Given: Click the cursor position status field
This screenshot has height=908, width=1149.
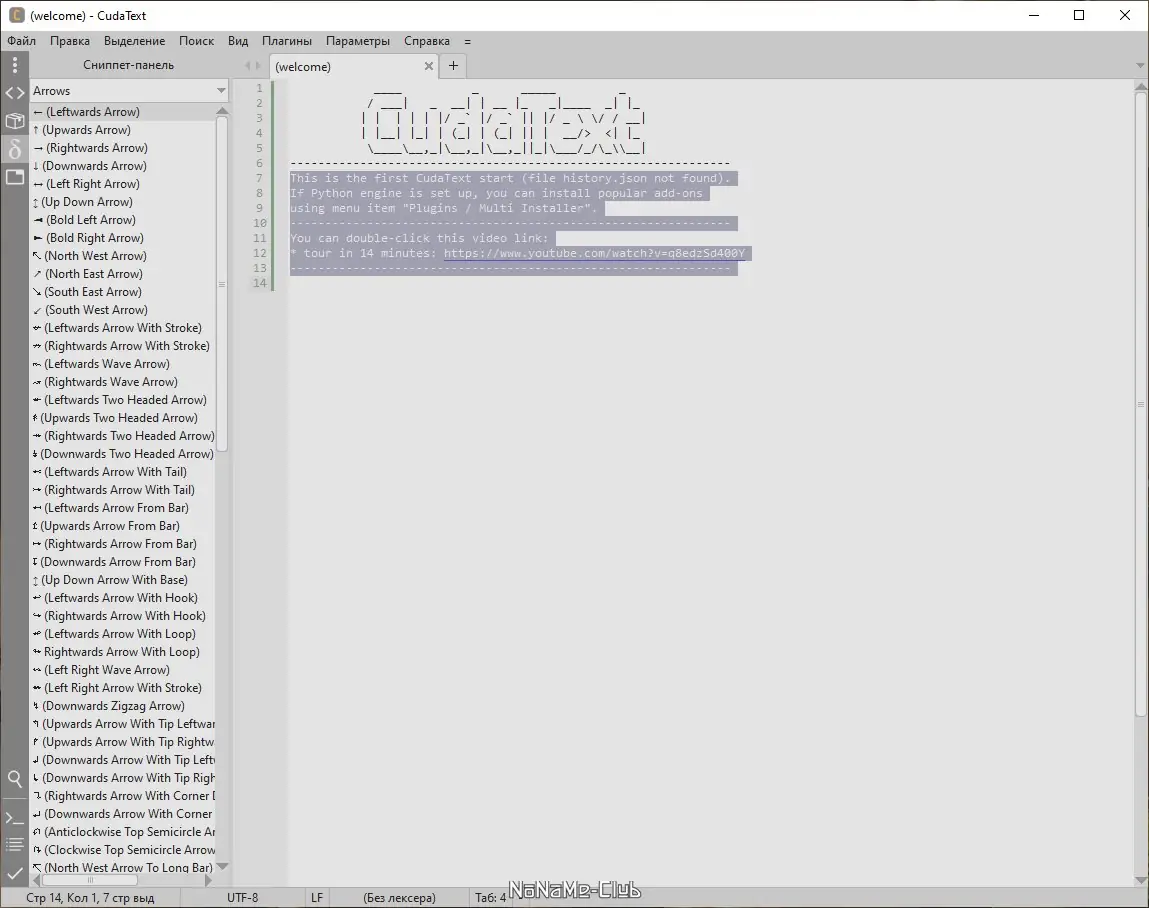Looking at the screenshot, I should (90, 898).
